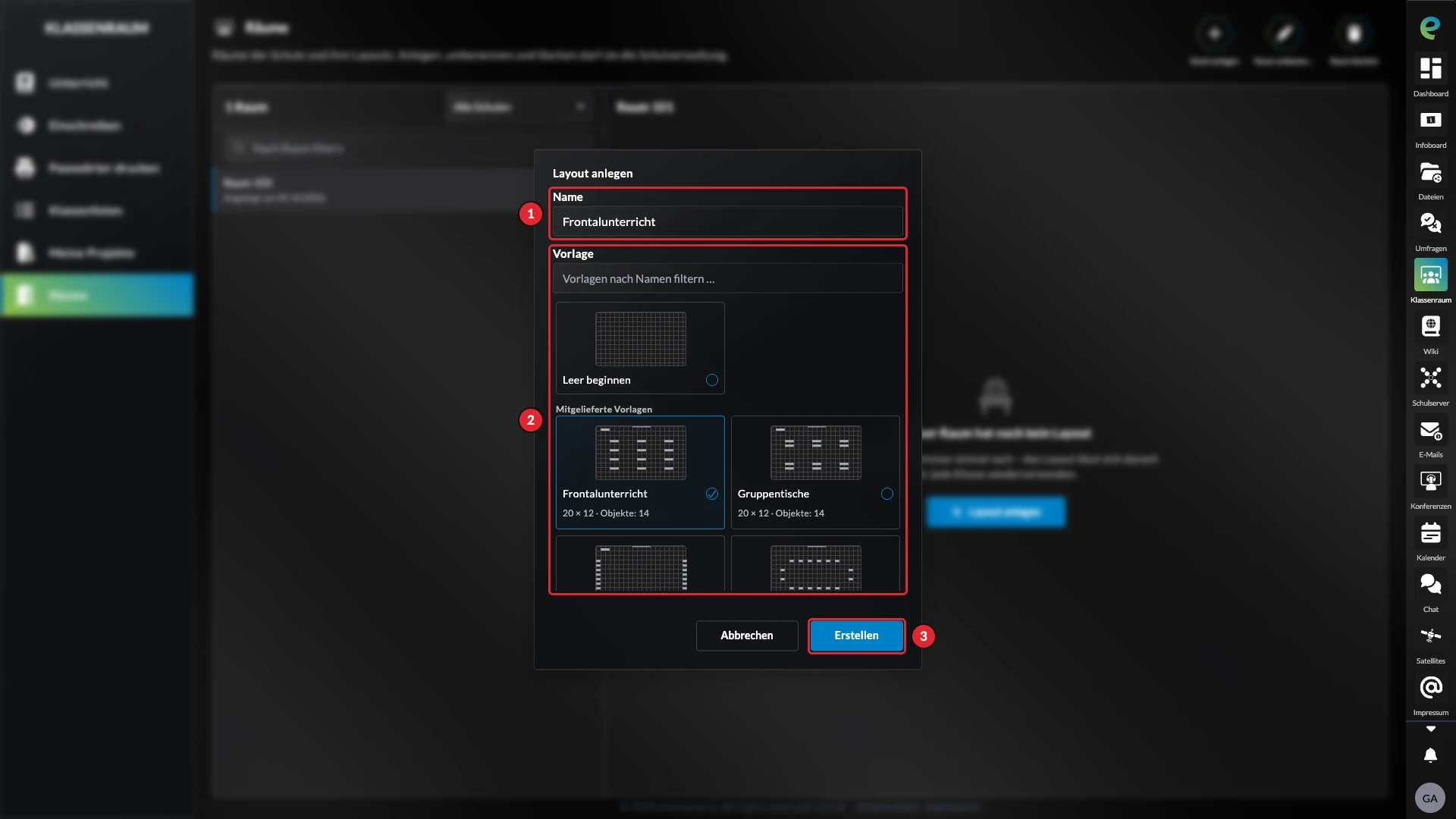Open the Wiki icon
Viewport: 1456px width, 819px height.
[1430, 327]
